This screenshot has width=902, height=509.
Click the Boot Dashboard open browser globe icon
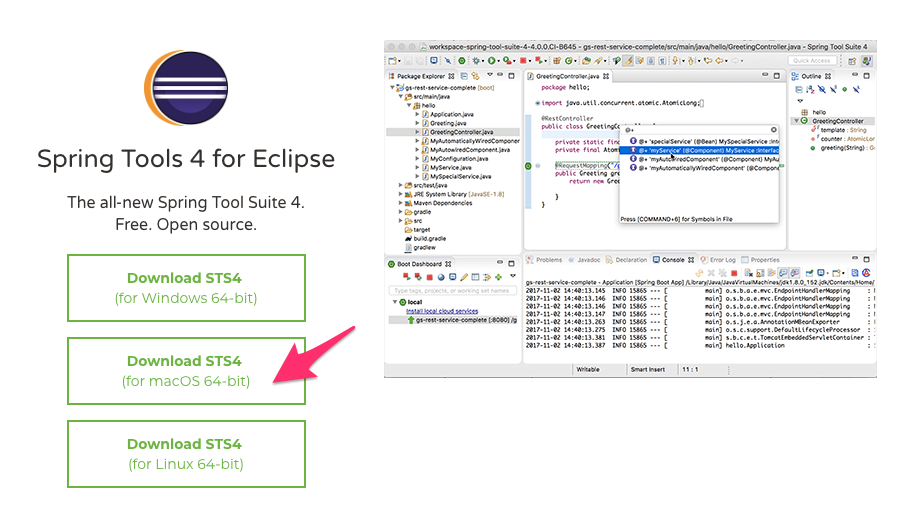pos(441,277)
